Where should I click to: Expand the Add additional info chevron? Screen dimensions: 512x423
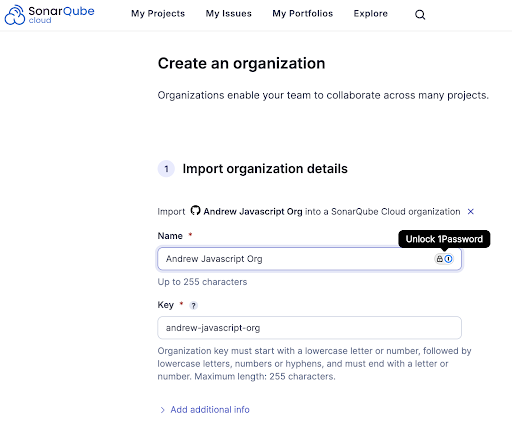(x=162, y=410)
